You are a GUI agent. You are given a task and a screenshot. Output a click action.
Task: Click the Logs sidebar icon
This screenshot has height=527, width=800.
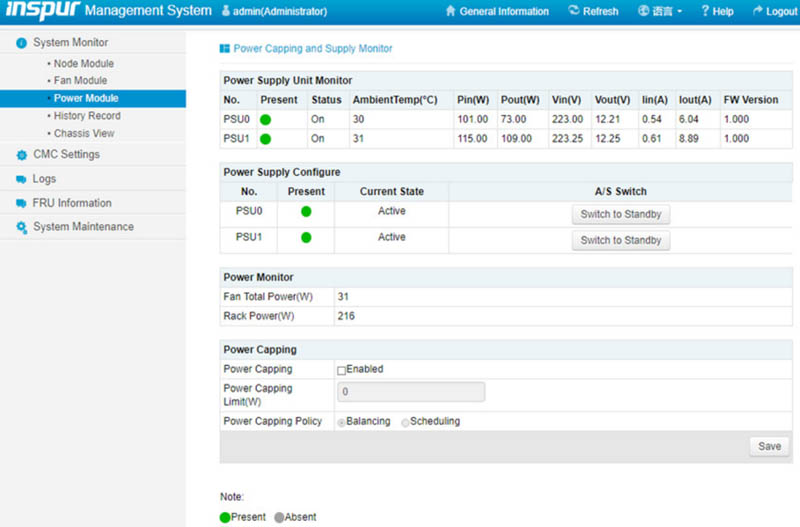[21, 179]
